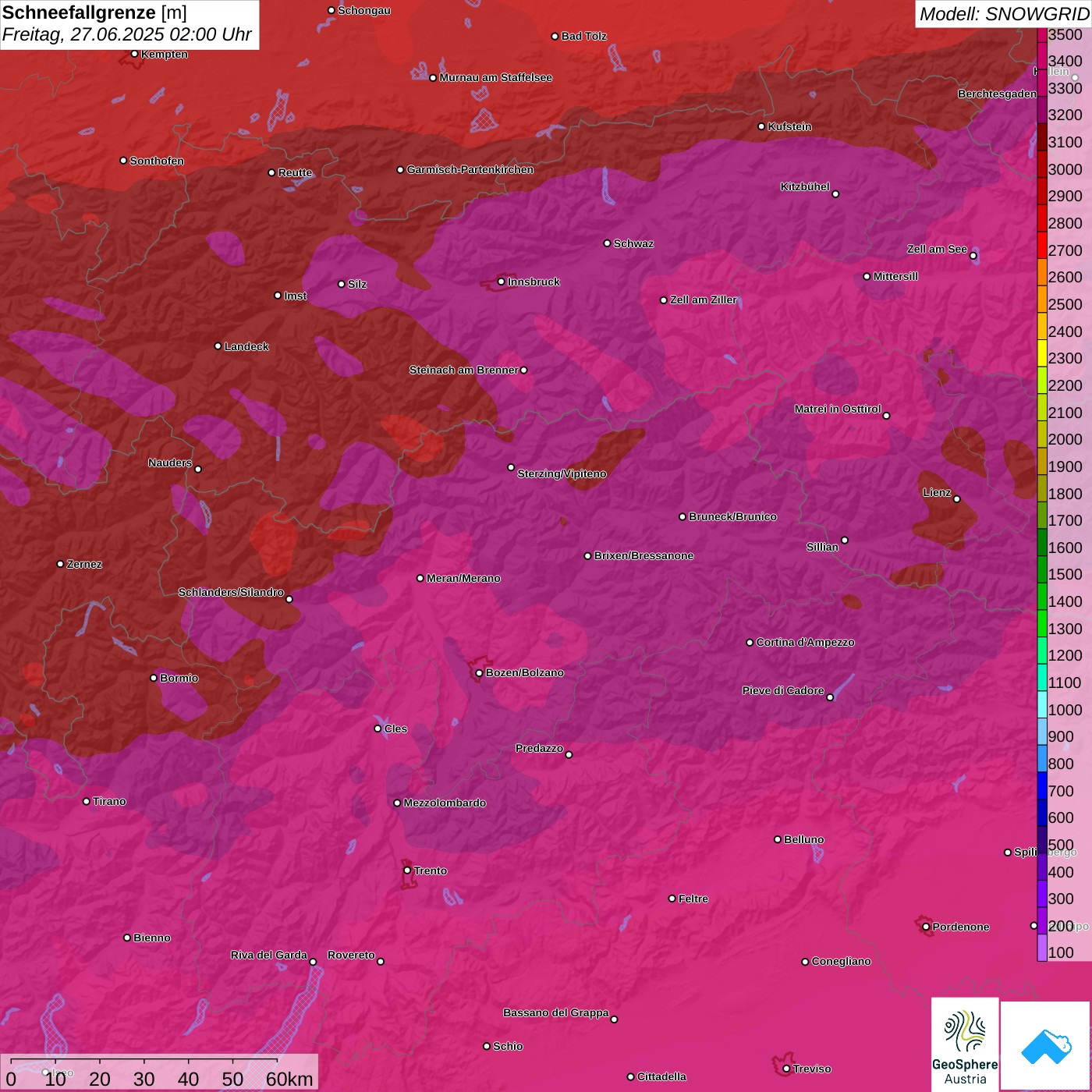Click the Trento label on the map
Screen dimensions: 1092x1092
point(431,870)
